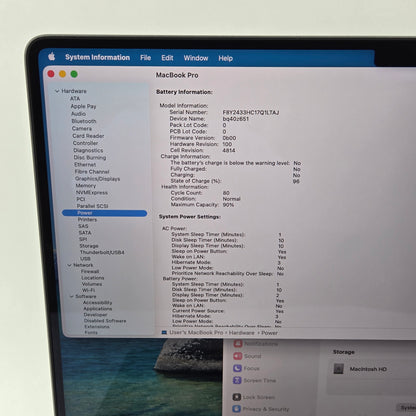Select Card Reader in the sidebar
This screenshot has height=416, width=416.
(x=88, y=136)
